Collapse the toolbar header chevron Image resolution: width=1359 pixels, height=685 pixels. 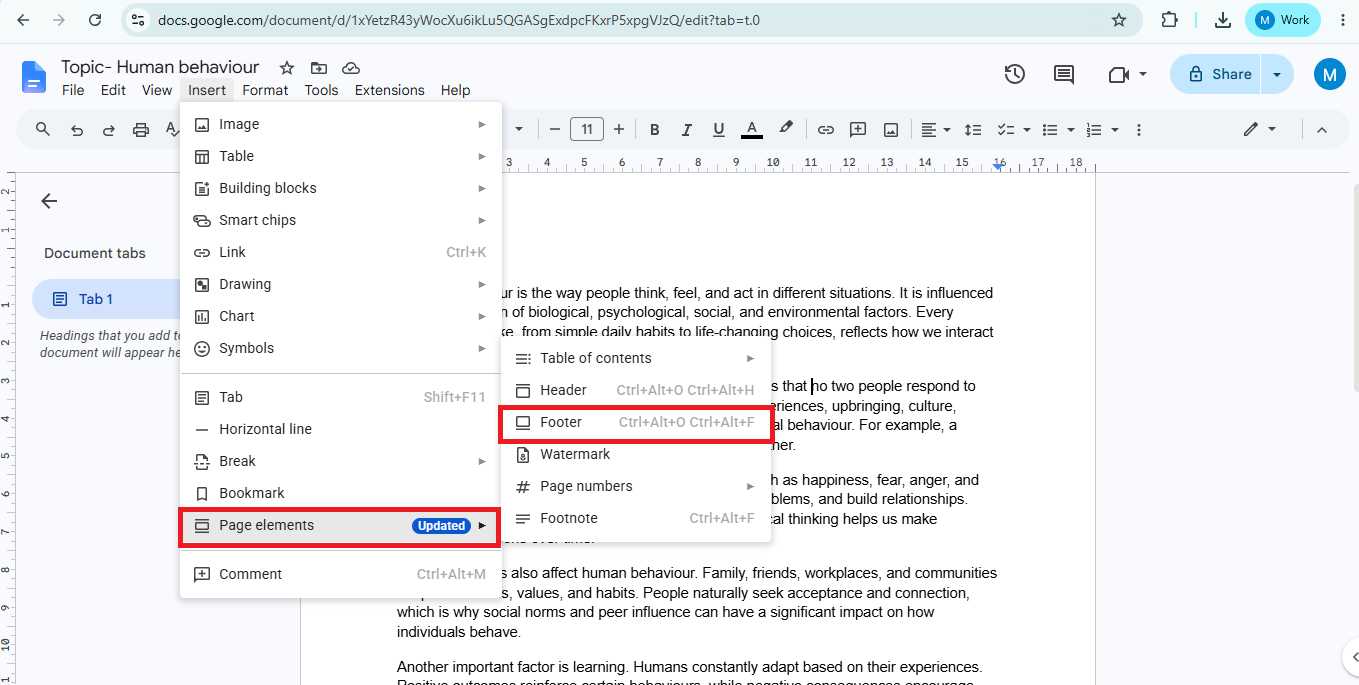click(1322, 129)
